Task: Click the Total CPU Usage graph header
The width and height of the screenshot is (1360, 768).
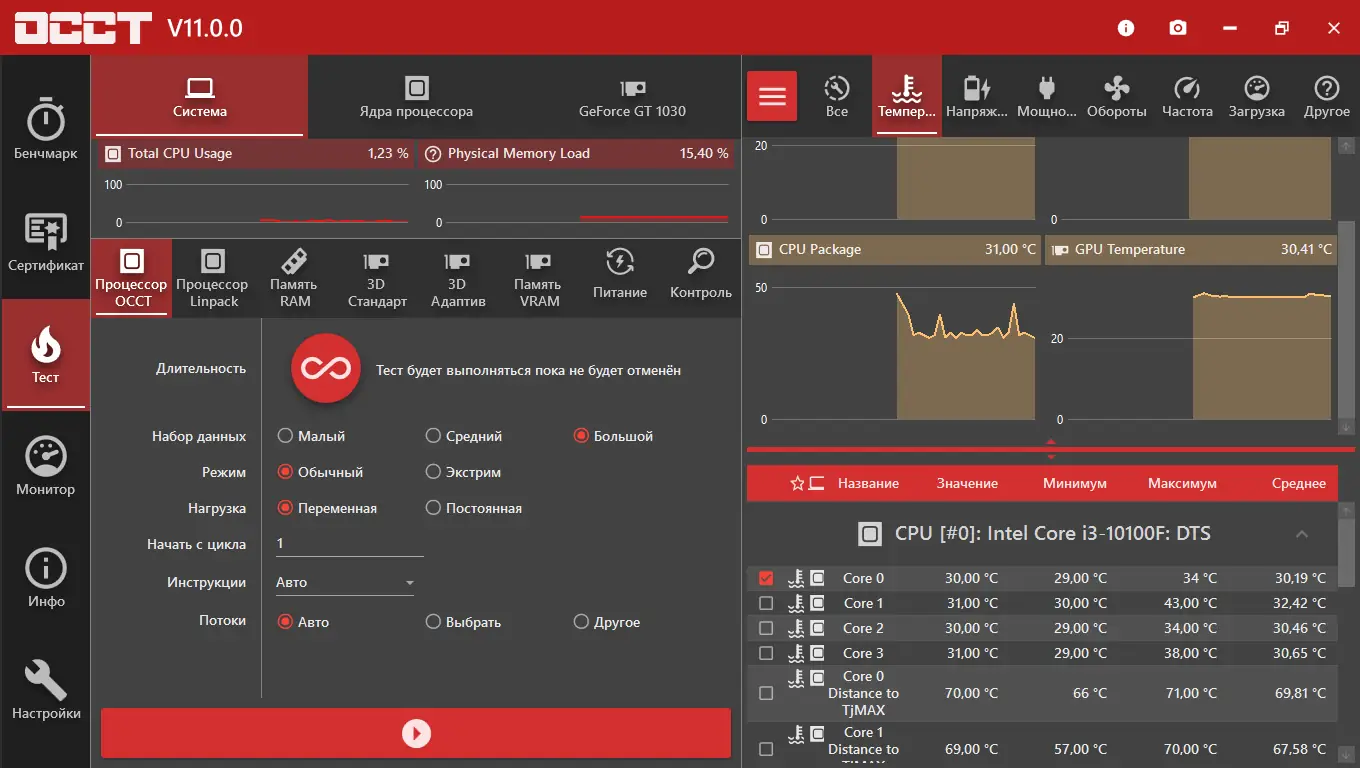Action: (258, 154)
